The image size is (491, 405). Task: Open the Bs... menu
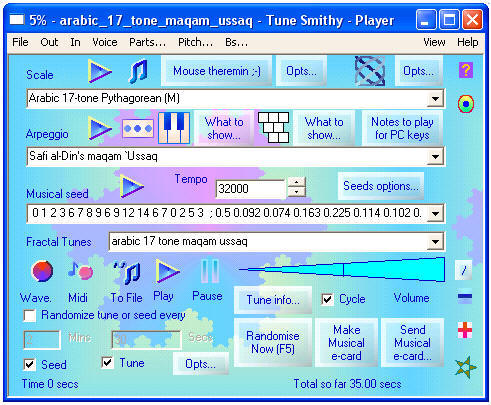(236, 42)
